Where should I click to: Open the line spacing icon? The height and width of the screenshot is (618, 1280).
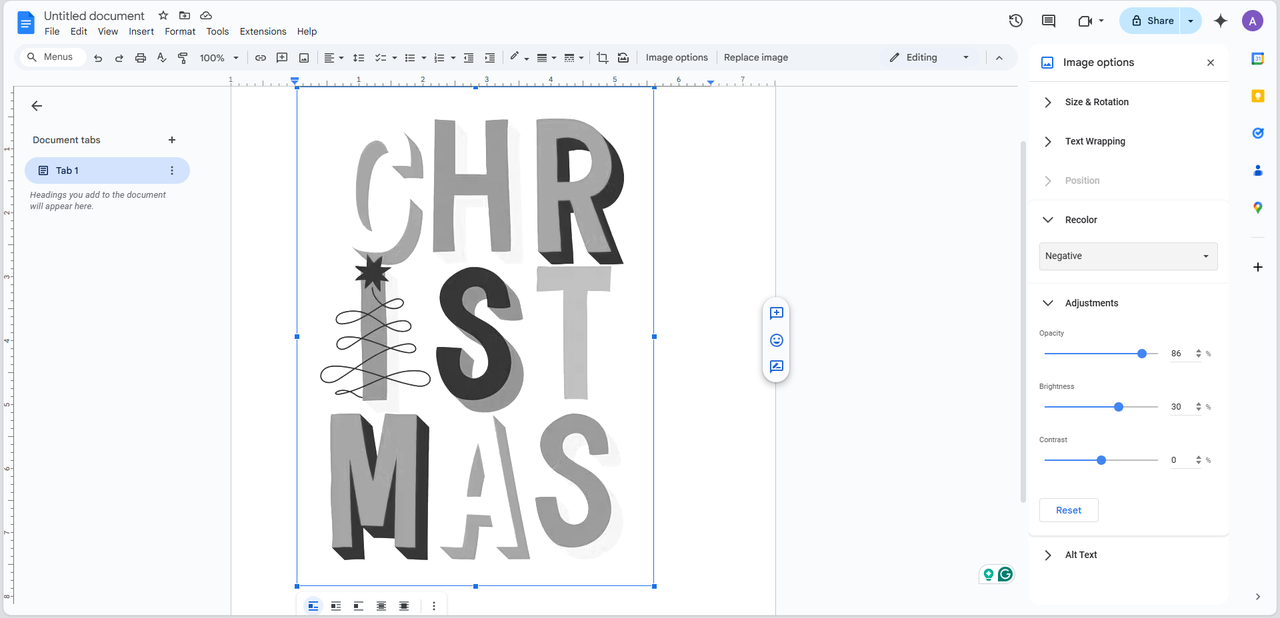point(359,58)
